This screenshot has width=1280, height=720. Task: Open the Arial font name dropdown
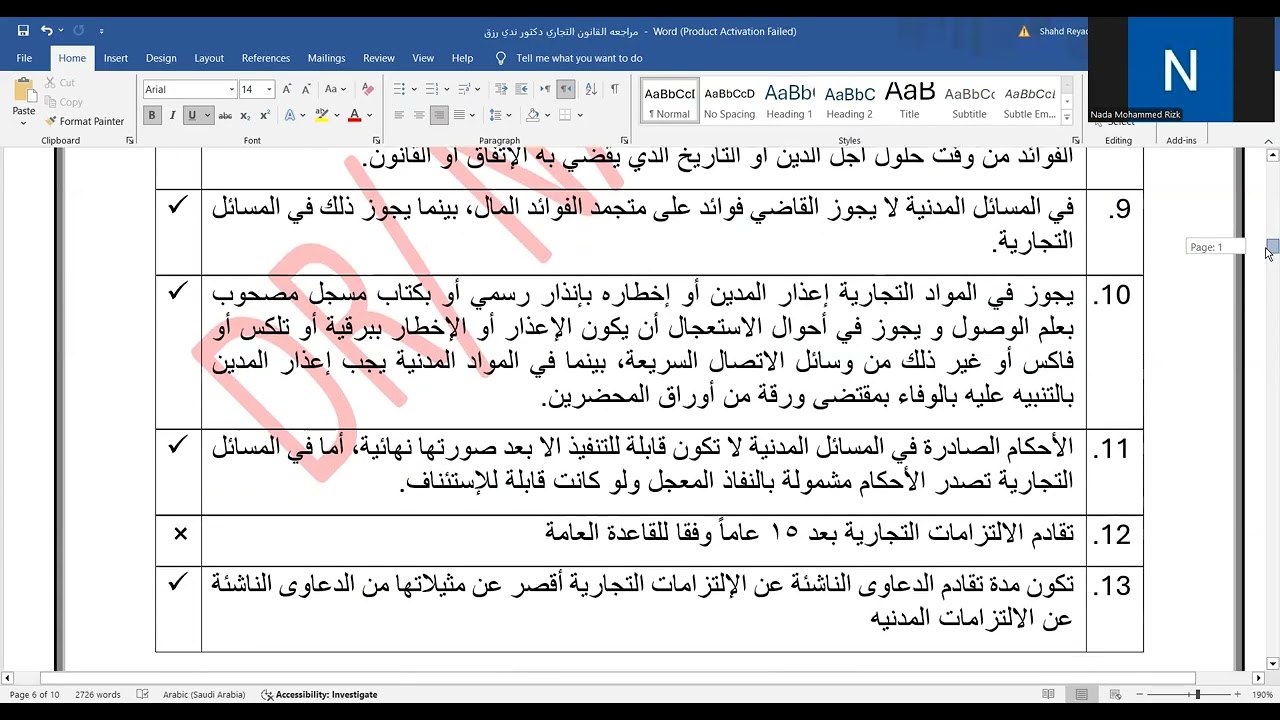[x=231, y=90]
